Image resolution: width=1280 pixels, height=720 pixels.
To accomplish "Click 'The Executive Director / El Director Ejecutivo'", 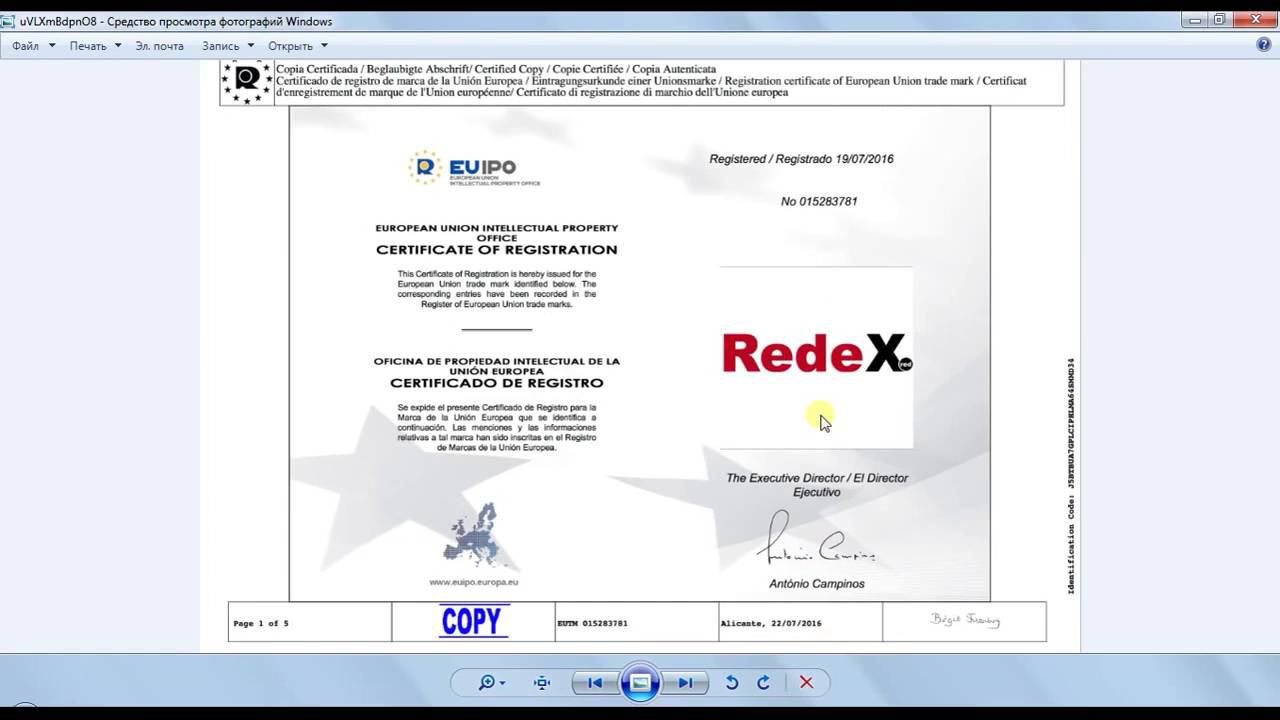I will point(817,485).
